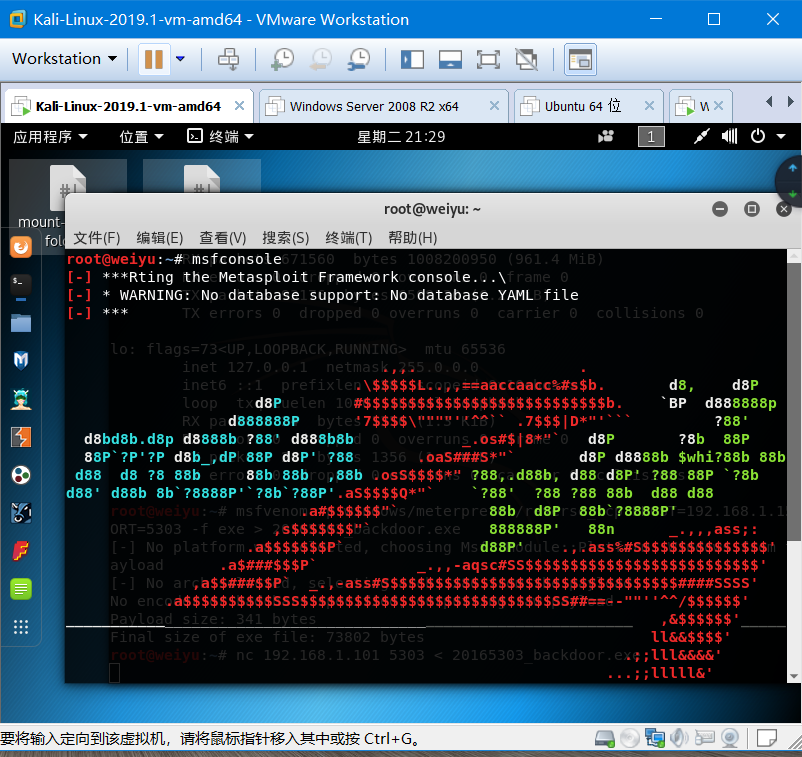This screenshot has height=757, width=802.
Task: Open the 搜索(S) terminal menu
Action: pos(285,238)
